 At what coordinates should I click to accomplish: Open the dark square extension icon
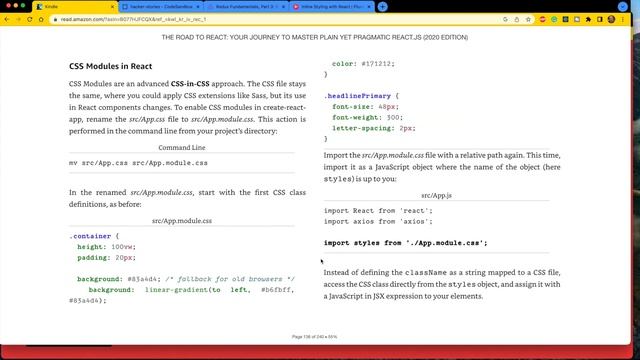[565, 19]
